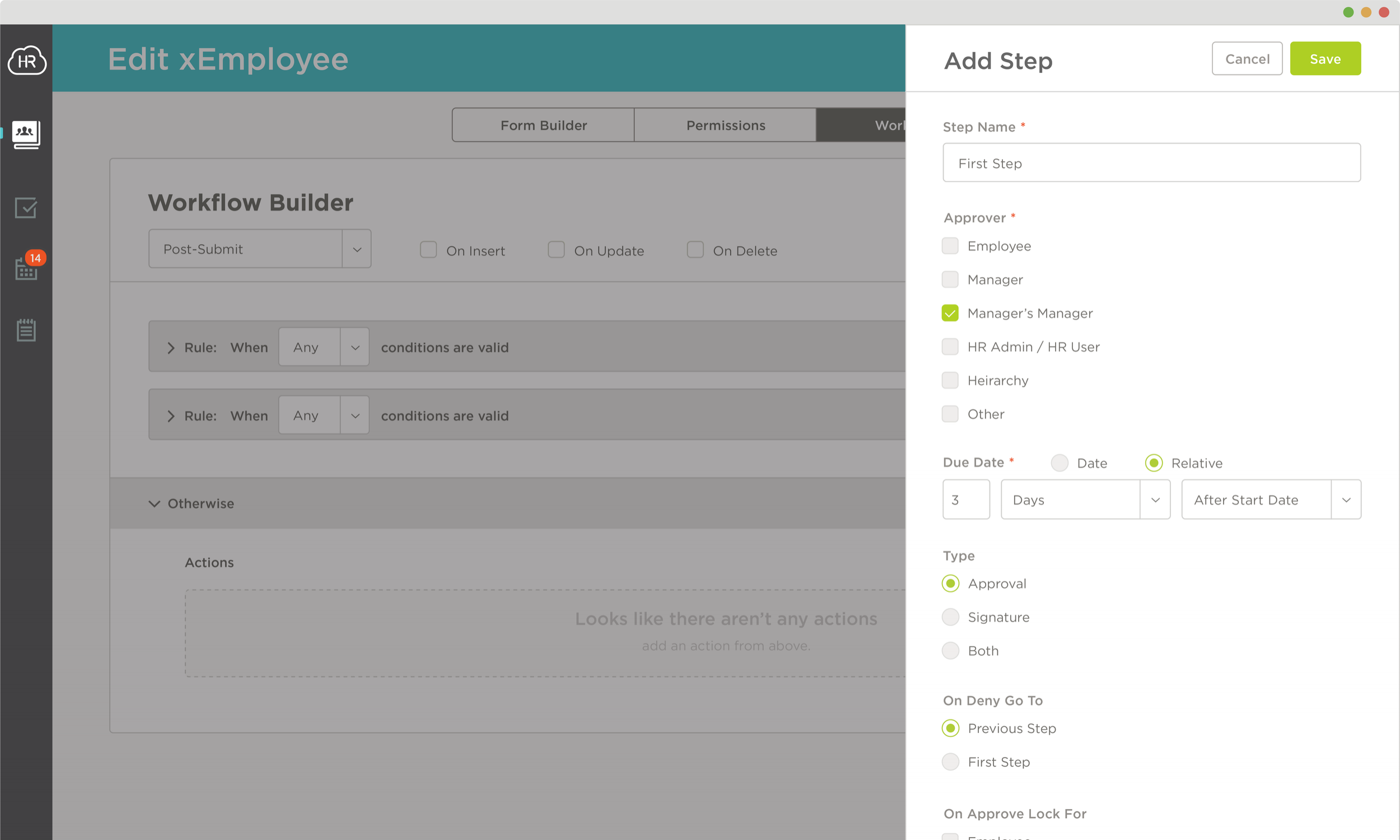
Task: Click the due date number field
Action: point(966,500)
